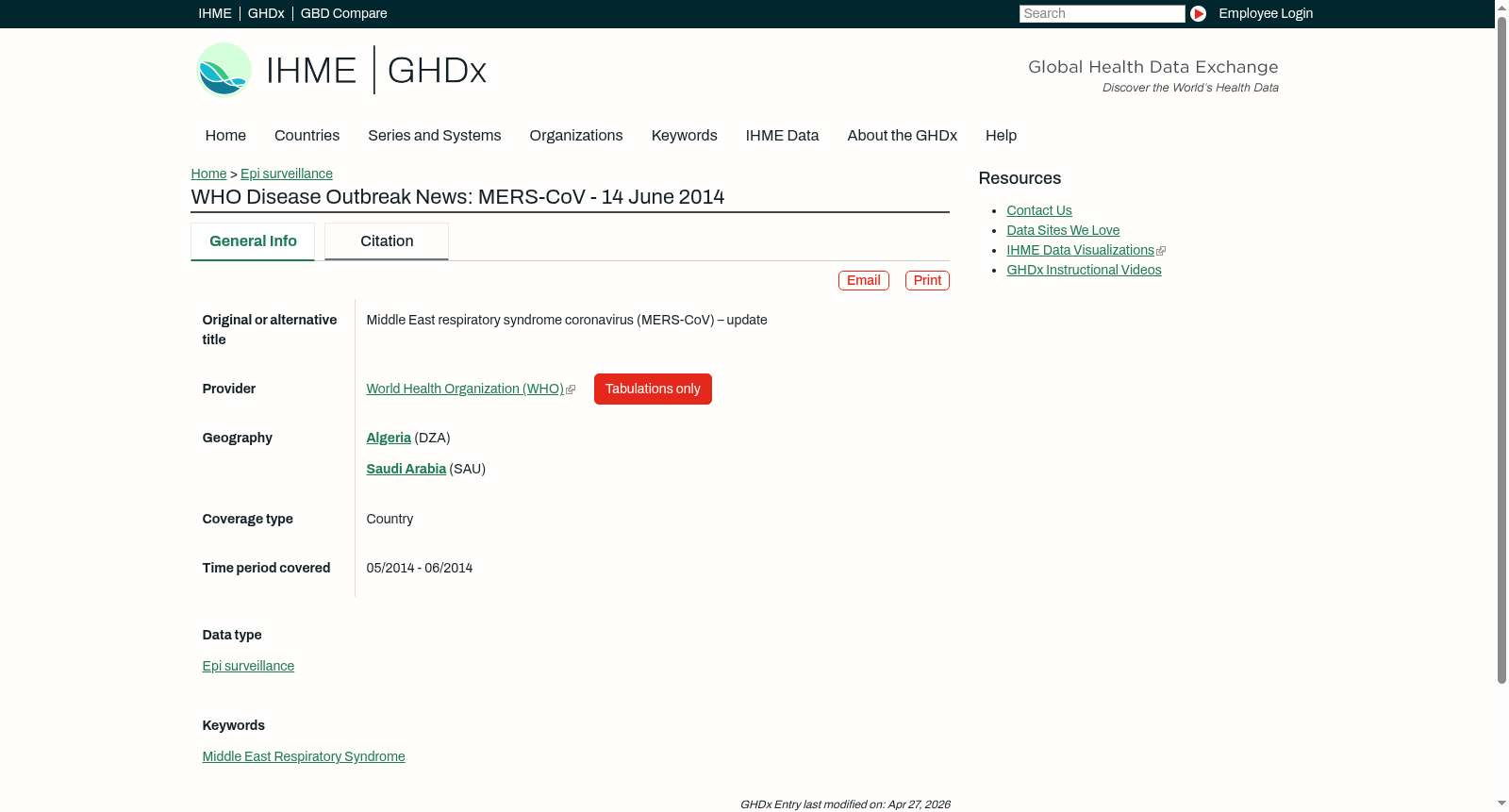Viewport: 1509px width, 812px height.
Task: Open About the GHDx menu item
Action: (903, 136)
